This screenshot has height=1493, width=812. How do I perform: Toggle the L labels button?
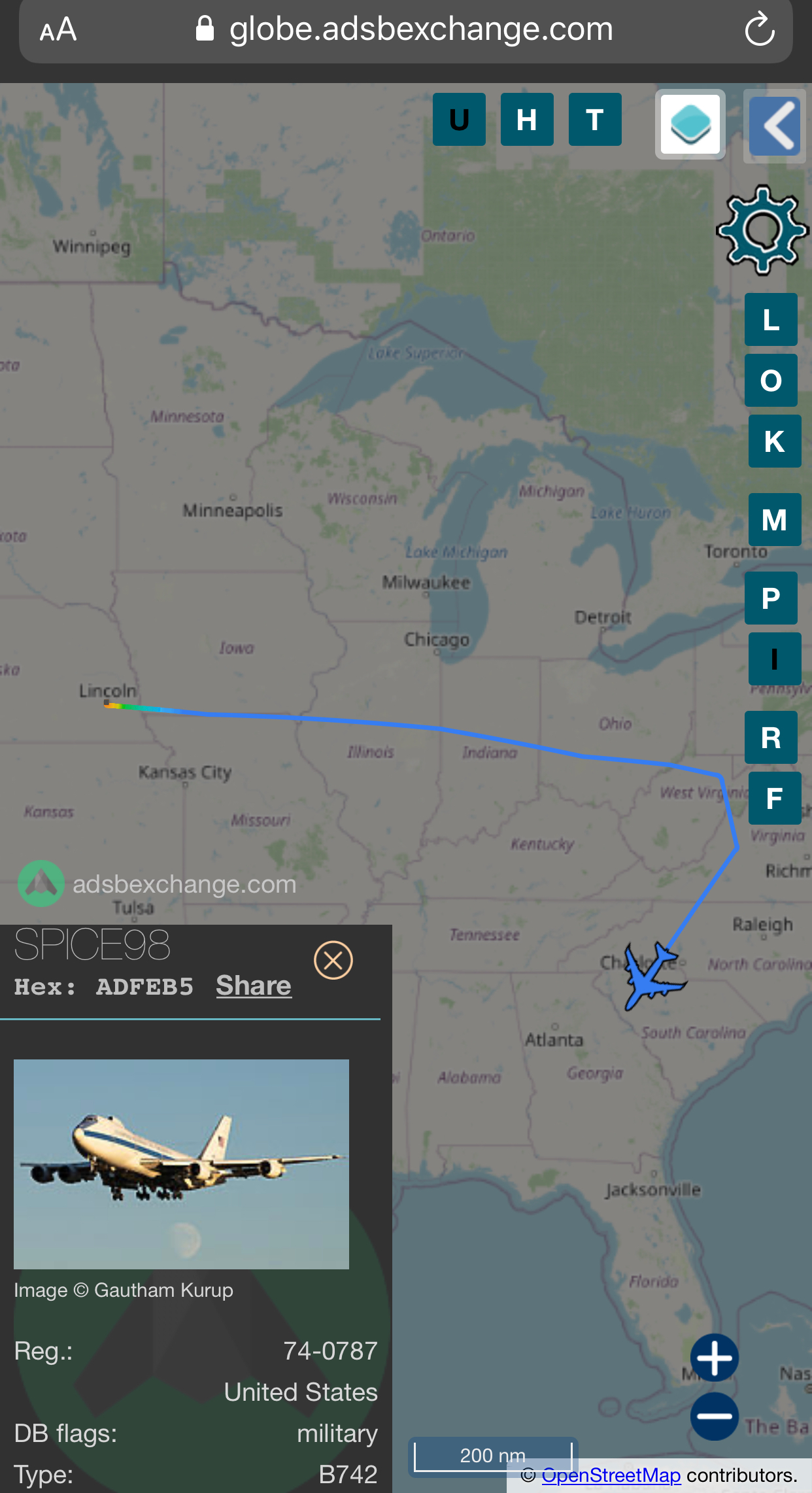point(771,319)
